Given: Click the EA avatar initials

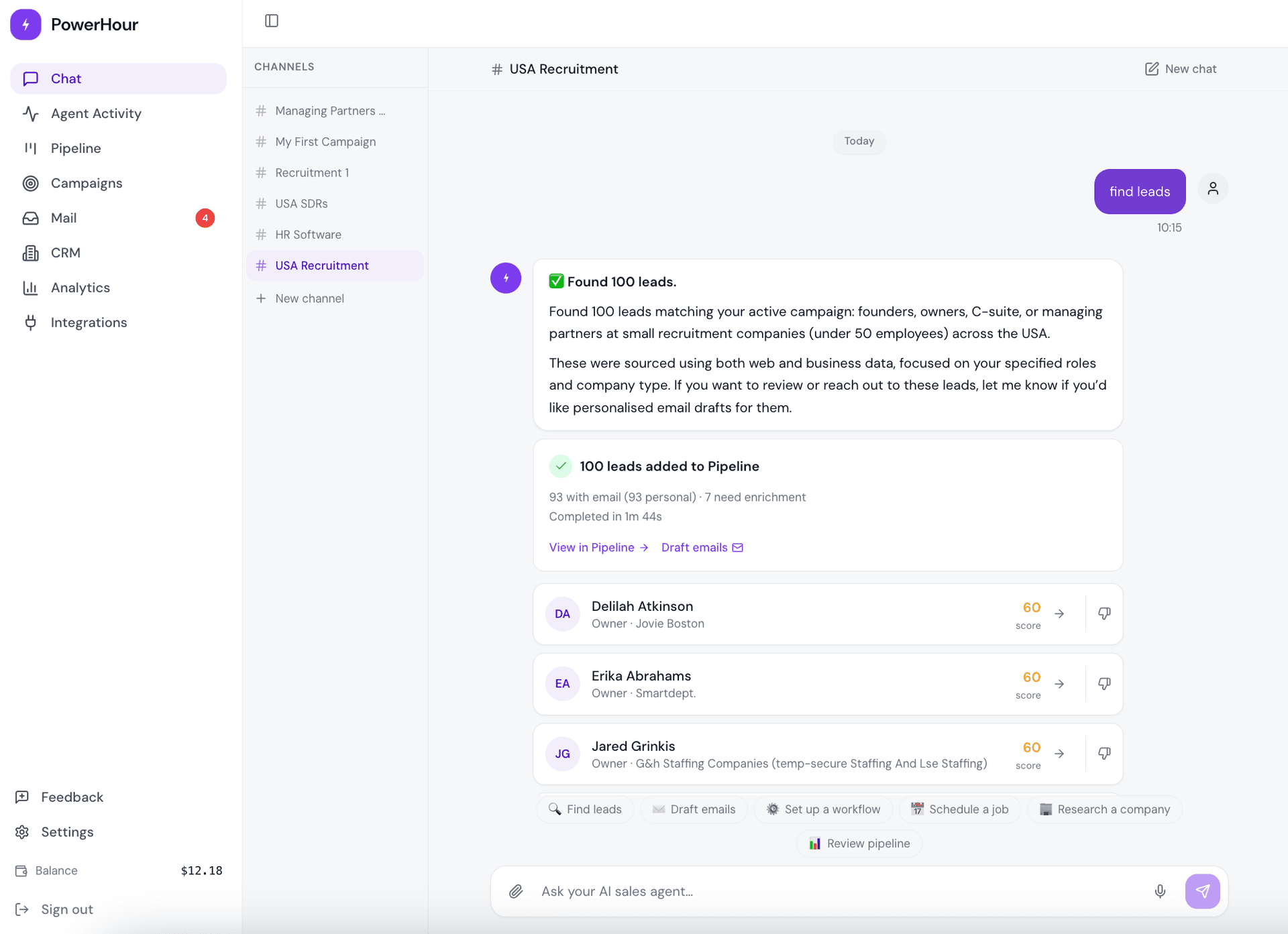Looking at the screenshot, I should (562, 684).
